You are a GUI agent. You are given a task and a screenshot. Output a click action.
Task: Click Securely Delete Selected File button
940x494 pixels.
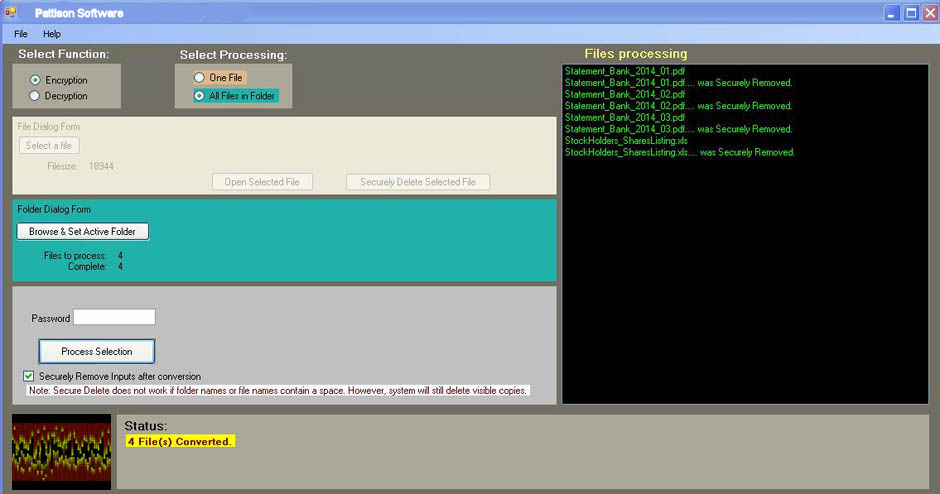[x=418, y=182]
